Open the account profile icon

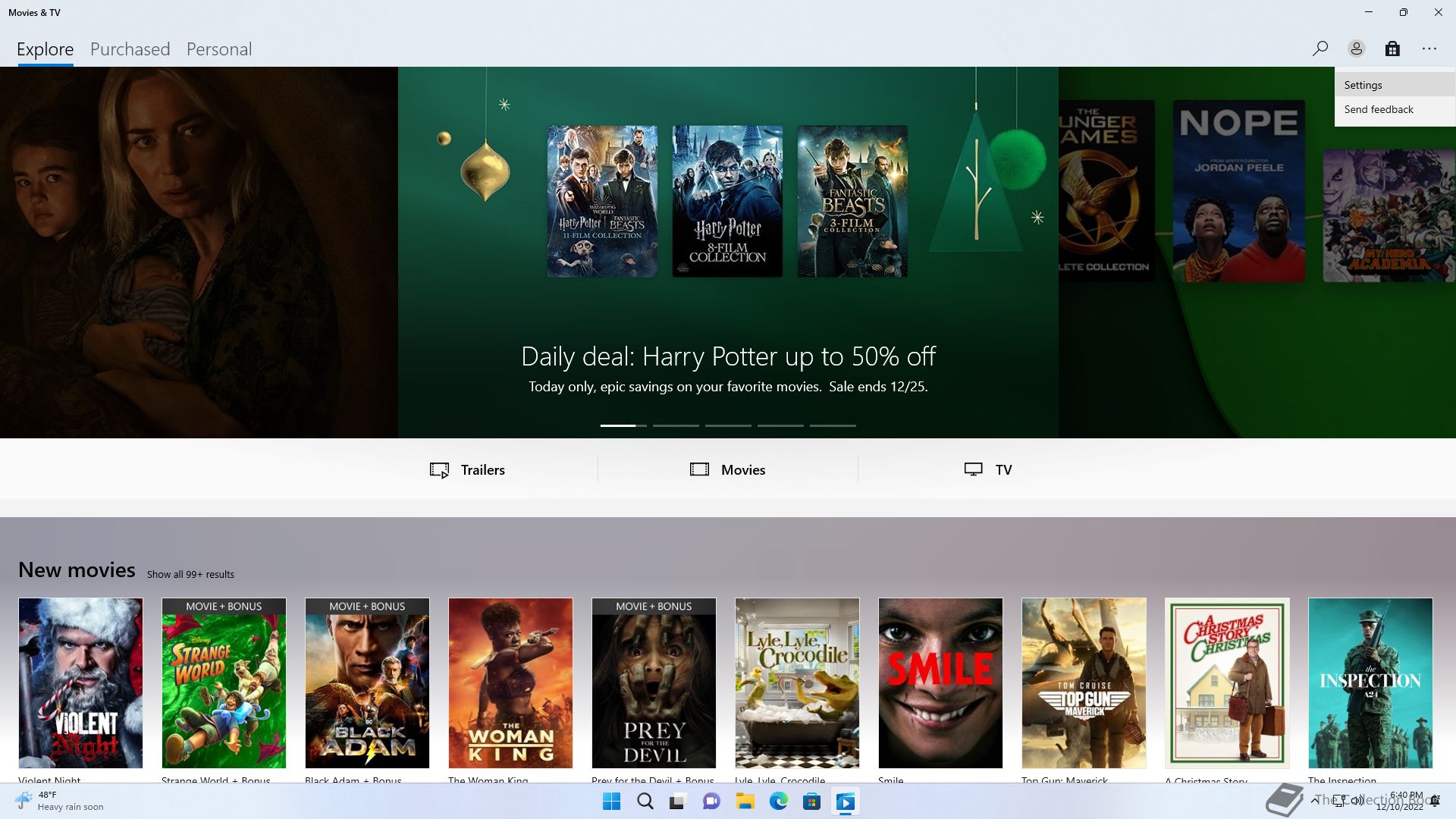pos(1356,49)
